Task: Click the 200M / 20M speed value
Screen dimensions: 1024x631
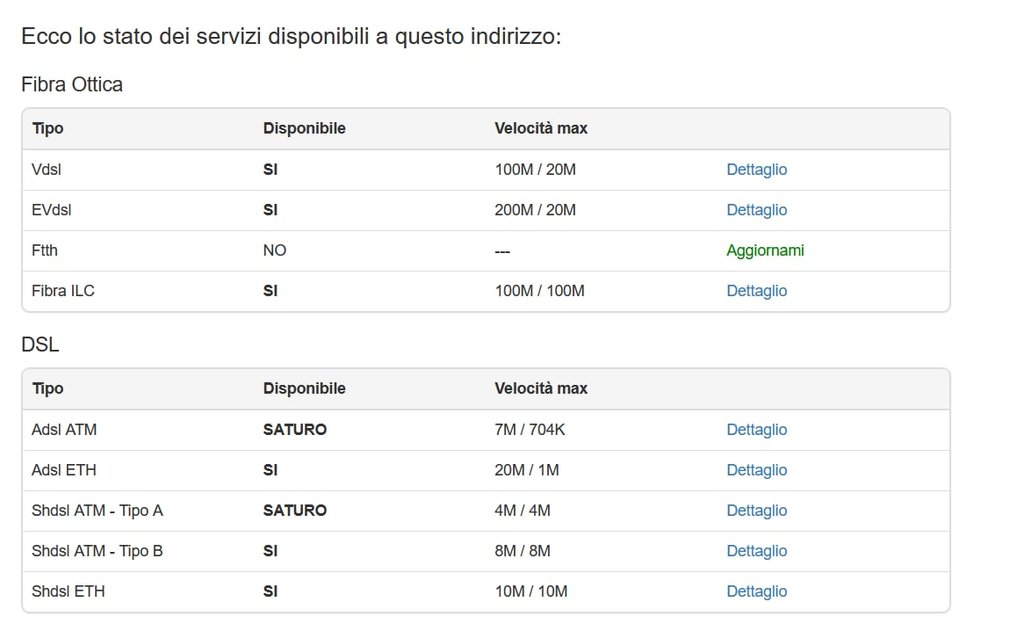Action: coord(535,210)
